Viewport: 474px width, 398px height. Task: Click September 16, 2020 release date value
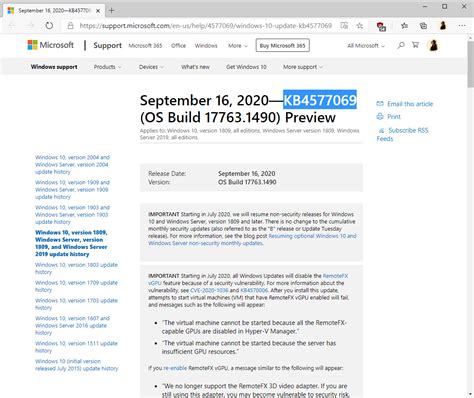(x=247, y=174)
